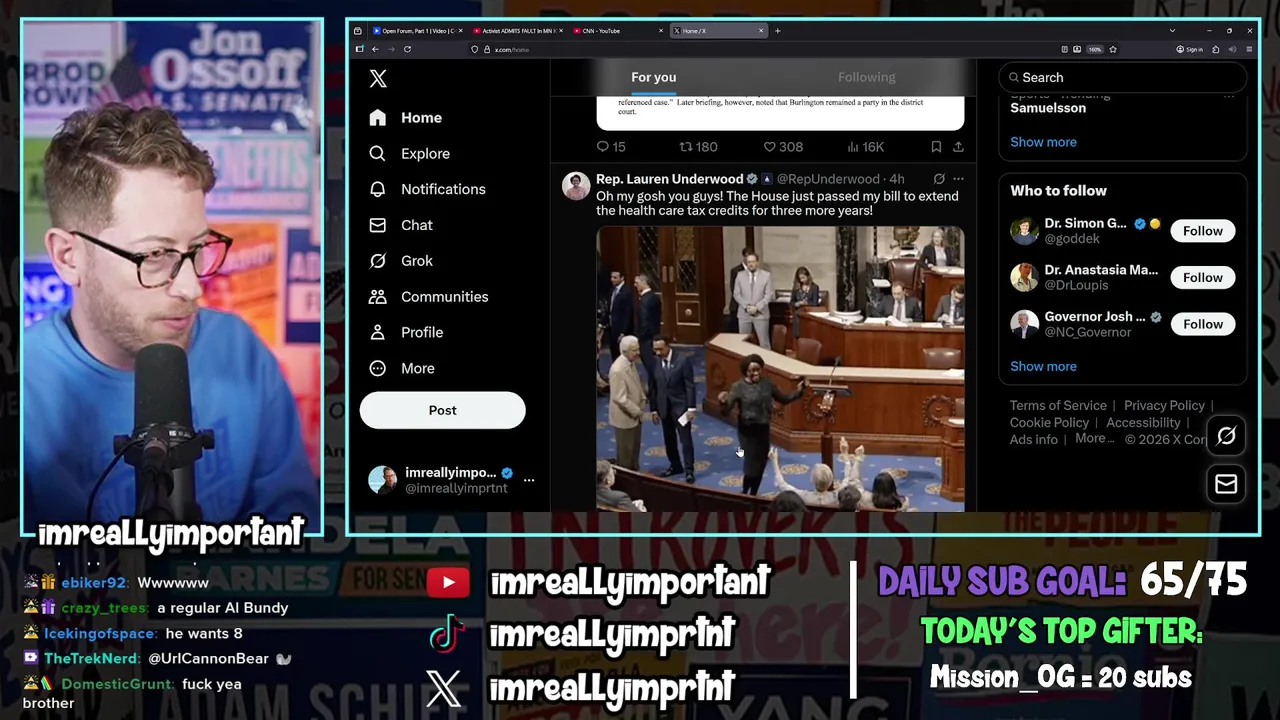Open Ads info footer link

pyautogui.click(x=1033, y=440)
